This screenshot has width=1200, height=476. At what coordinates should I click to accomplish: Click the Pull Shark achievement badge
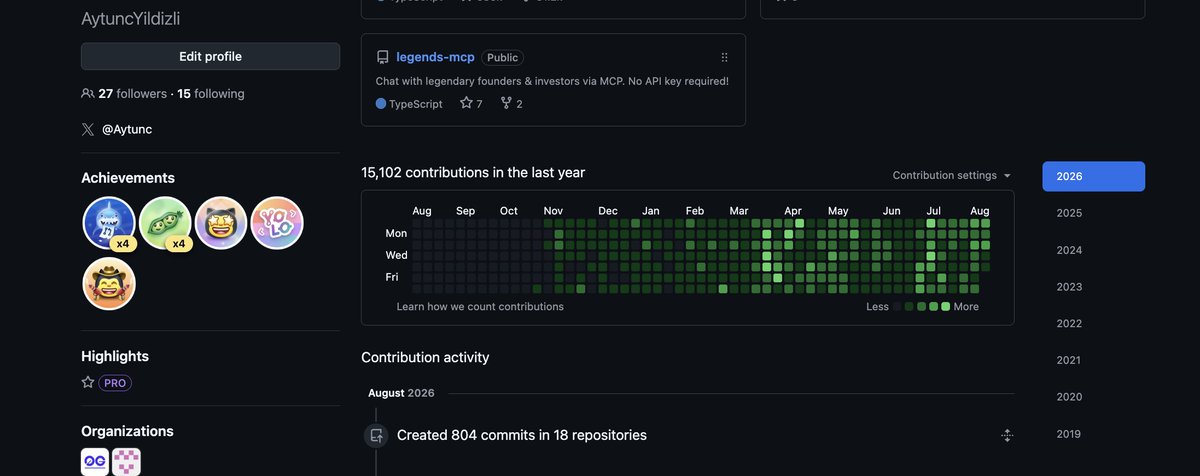coord(108,223)
